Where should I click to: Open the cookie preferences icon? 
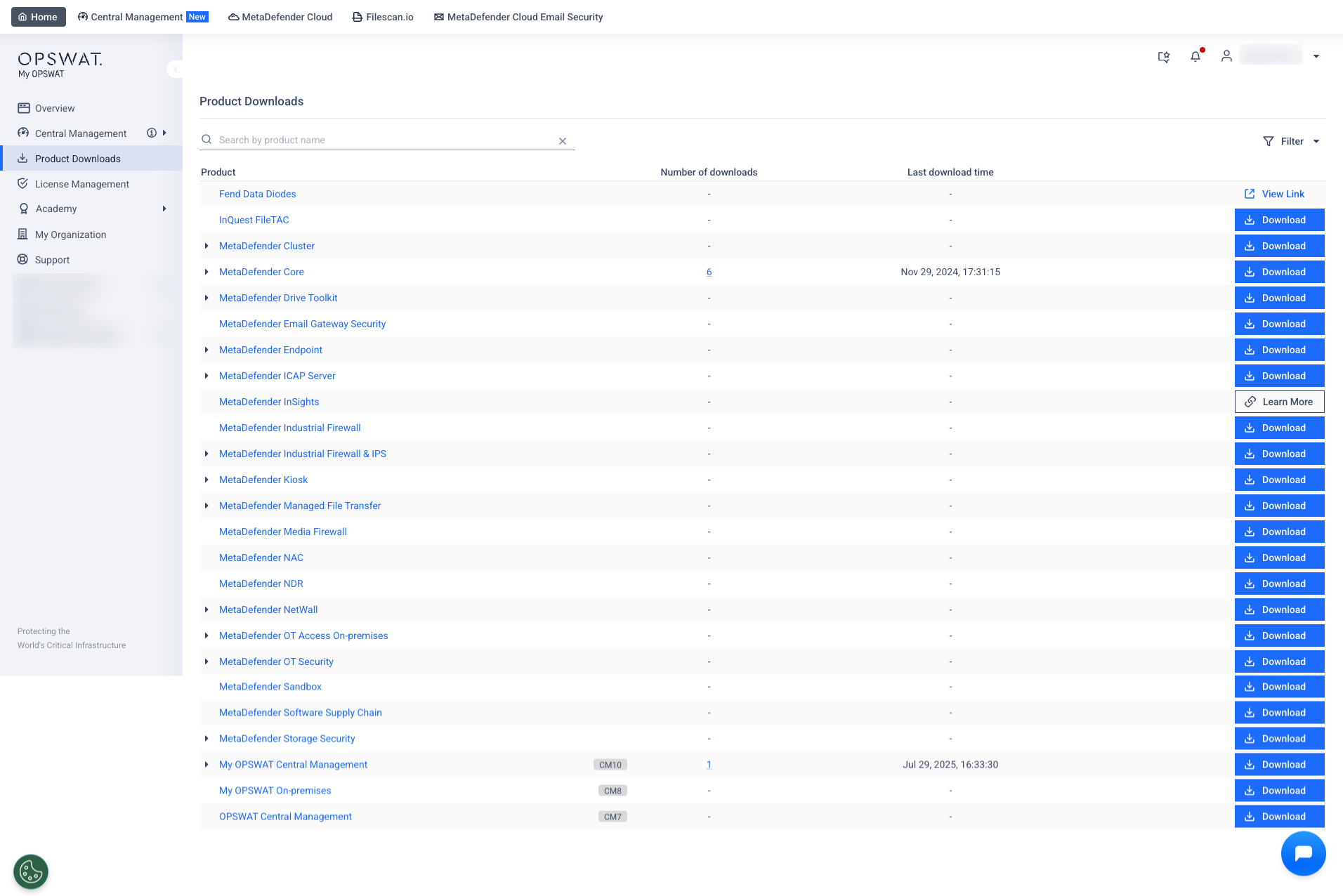pos(31,872)
